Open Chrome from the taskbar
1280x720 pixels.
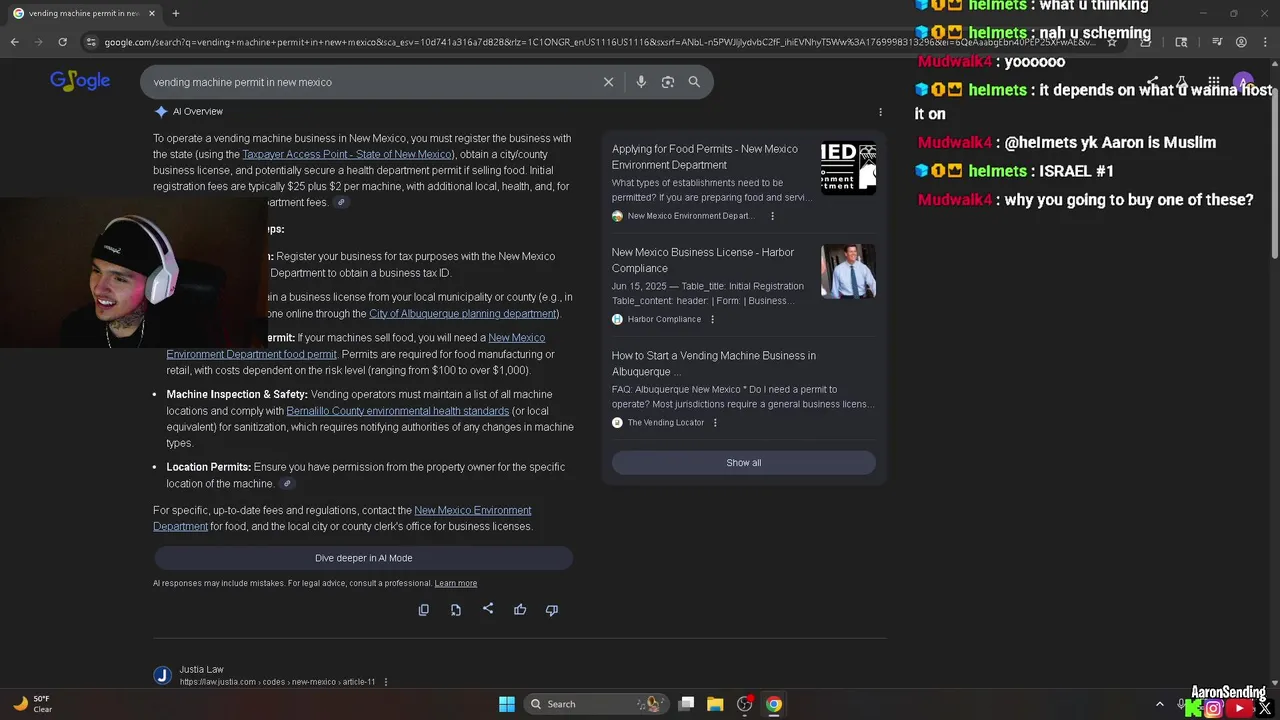click(x=774, y=704)
